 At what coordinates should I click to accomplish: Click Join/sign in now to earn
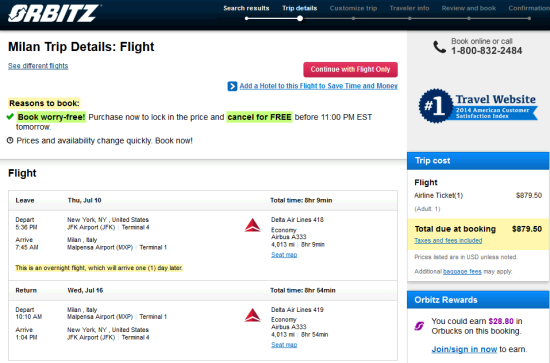[464, 349]
